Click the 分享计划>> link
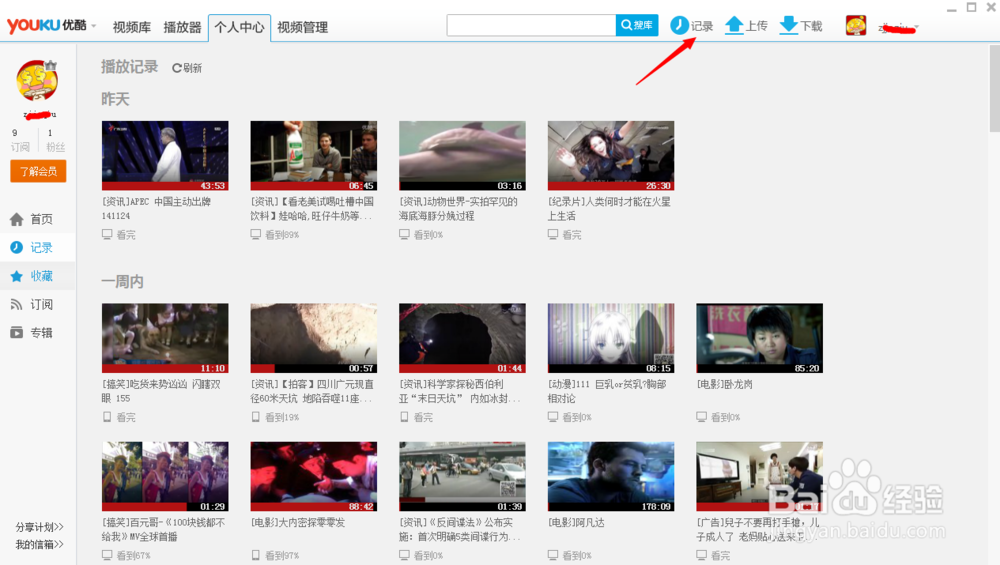Viewport: 1000px width, 565px height. (x=40, y=527)
